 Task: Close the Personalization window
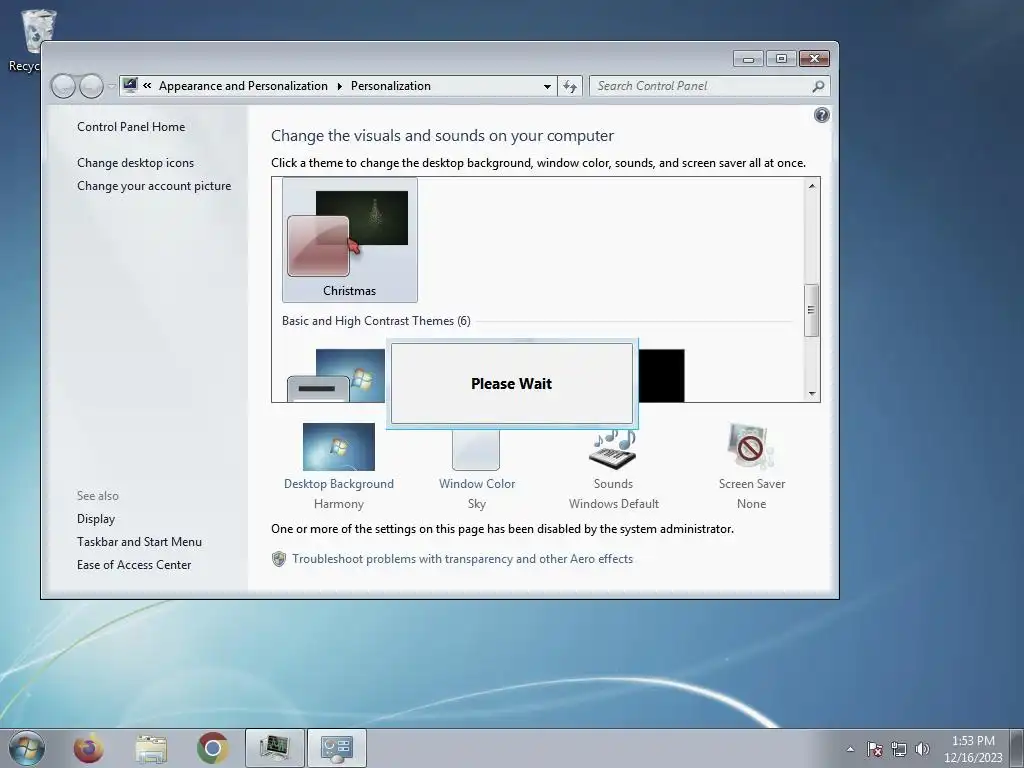814,59
